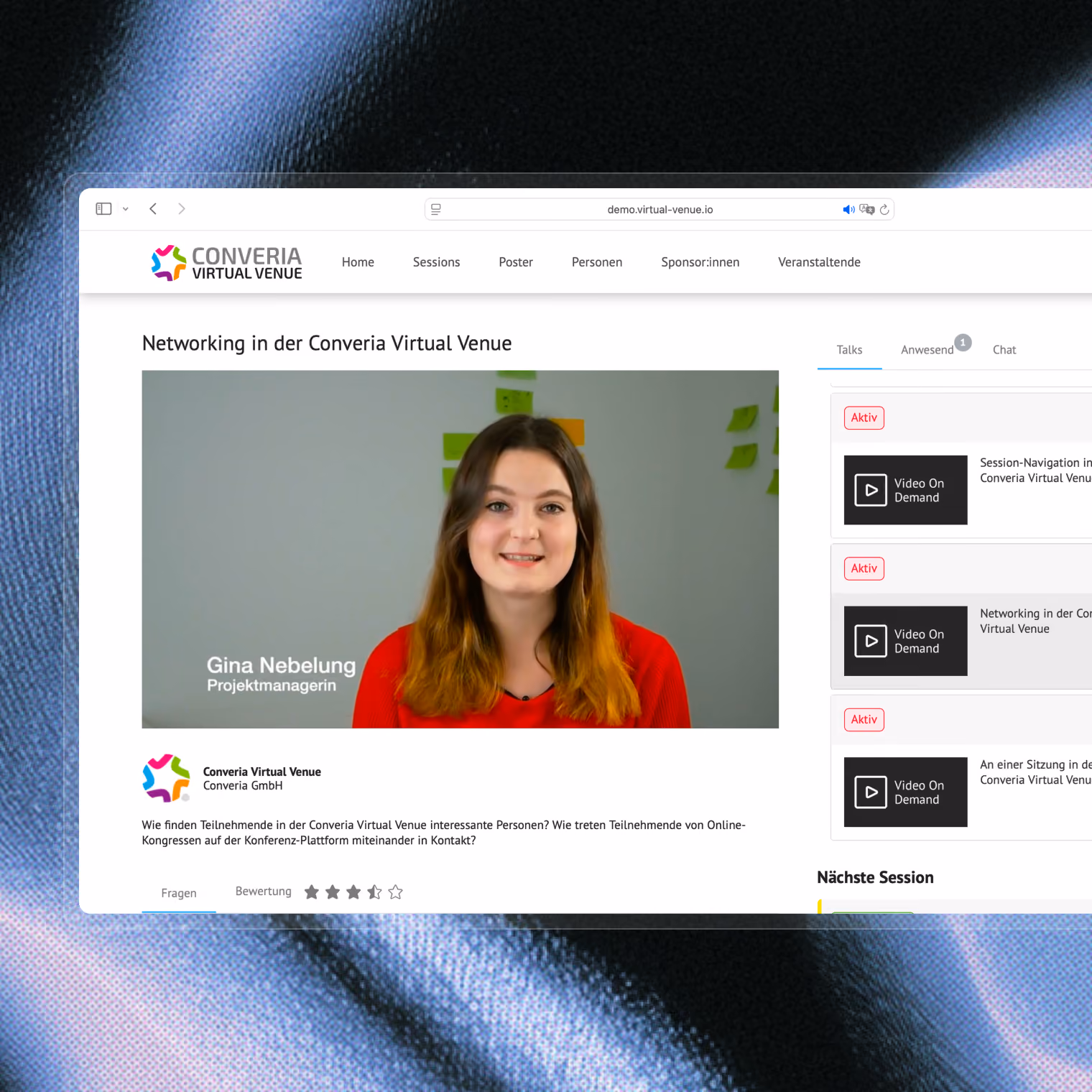Click the Converia GmbH organizer avatar
Viewport: 1092px width, 1092px height.
167,778
